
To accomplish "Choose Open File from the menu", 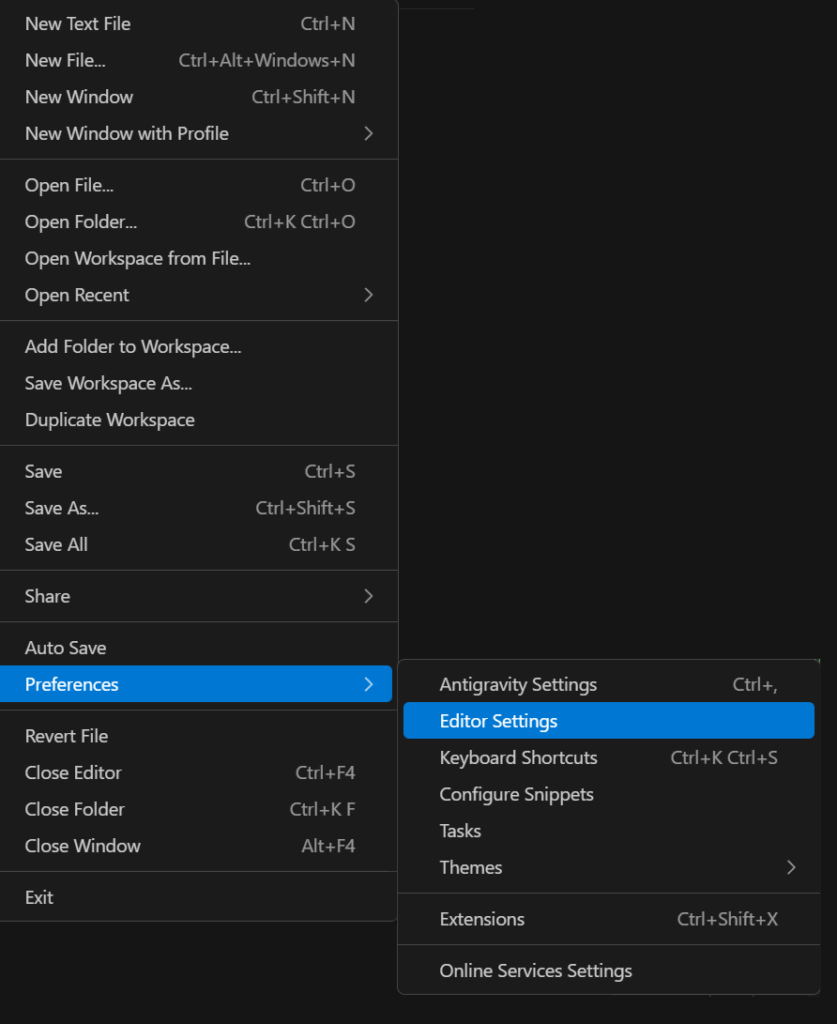I will [x=69, y=186].
